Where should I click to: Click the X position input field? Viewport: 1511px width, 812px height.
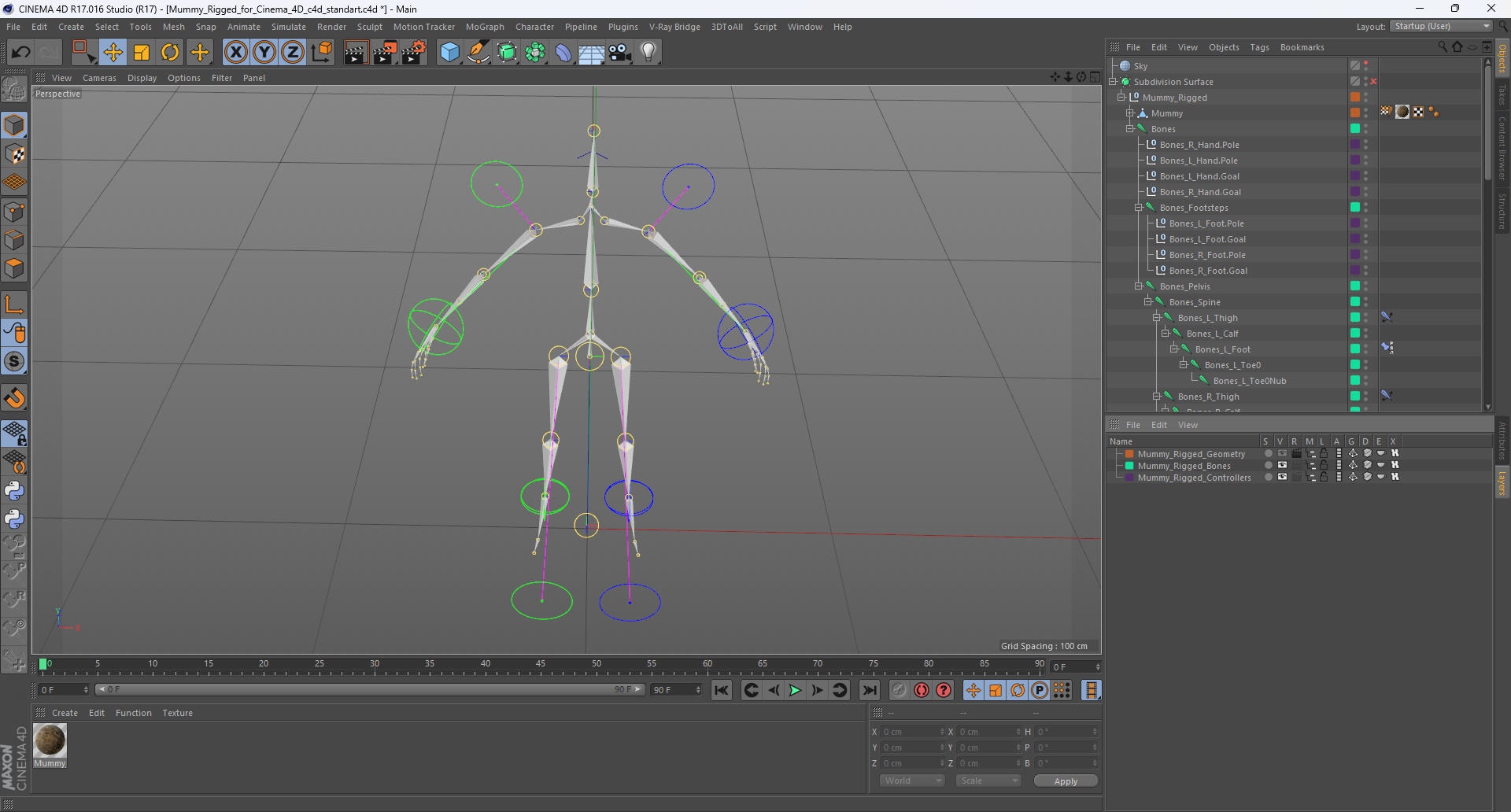click(913, 732)
